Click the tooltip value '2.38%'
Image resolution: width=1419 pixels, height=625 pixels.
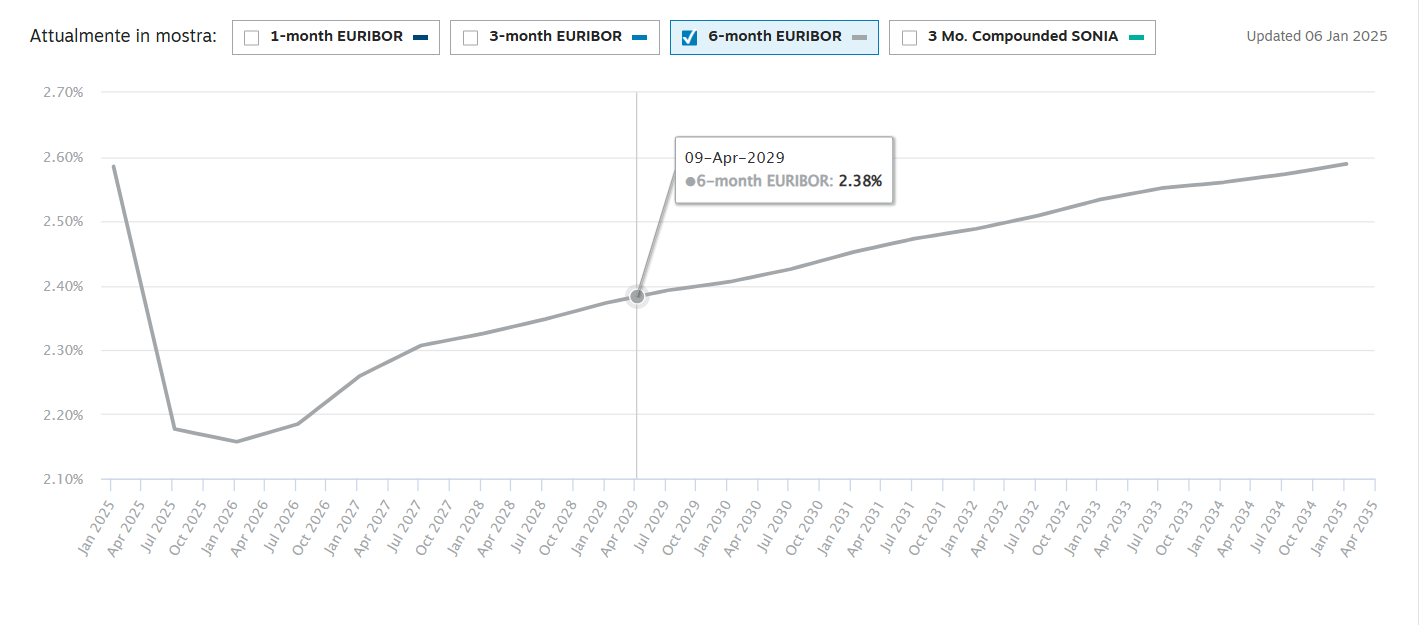click(x=860, y=182)
